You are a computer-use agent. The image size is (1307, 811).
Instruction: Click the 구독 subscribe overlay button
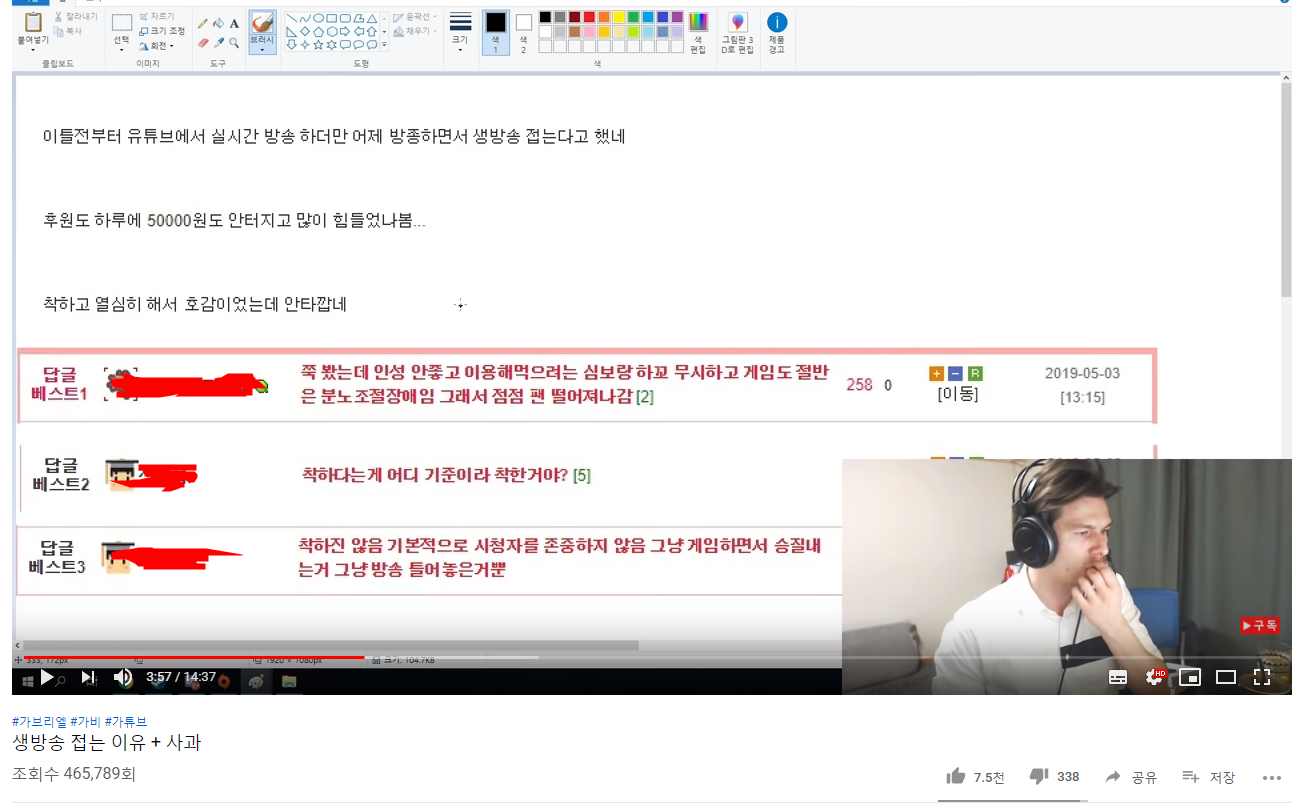[x=1259, y=625]
